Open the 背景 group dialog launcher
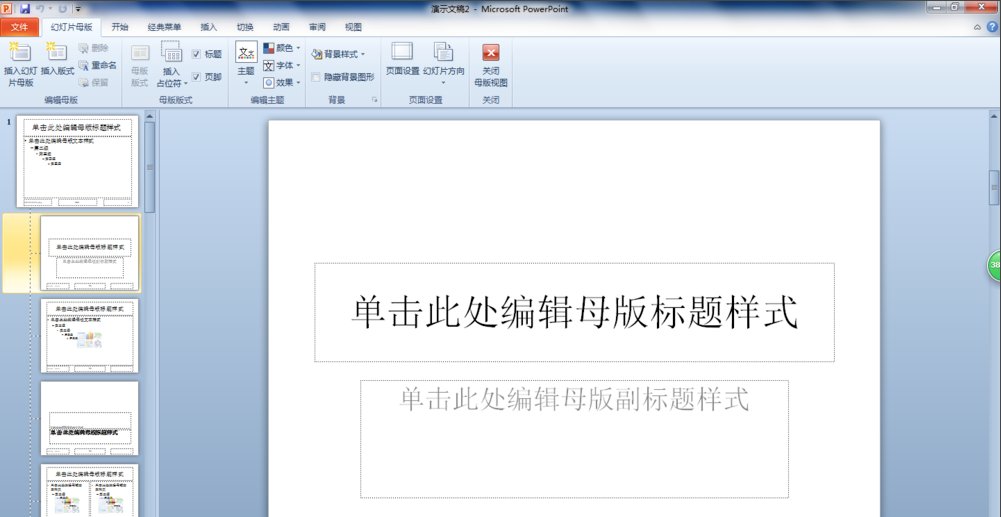The width and height of the screenshot is (1001, 517). tap(375, 100)
